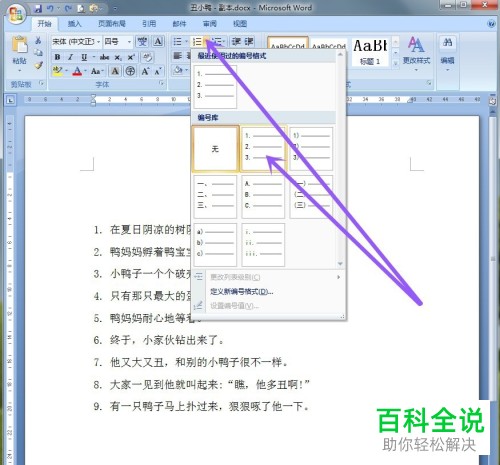Toggle character shading (A) button
The image size is (500, 465).
(115, 71)
